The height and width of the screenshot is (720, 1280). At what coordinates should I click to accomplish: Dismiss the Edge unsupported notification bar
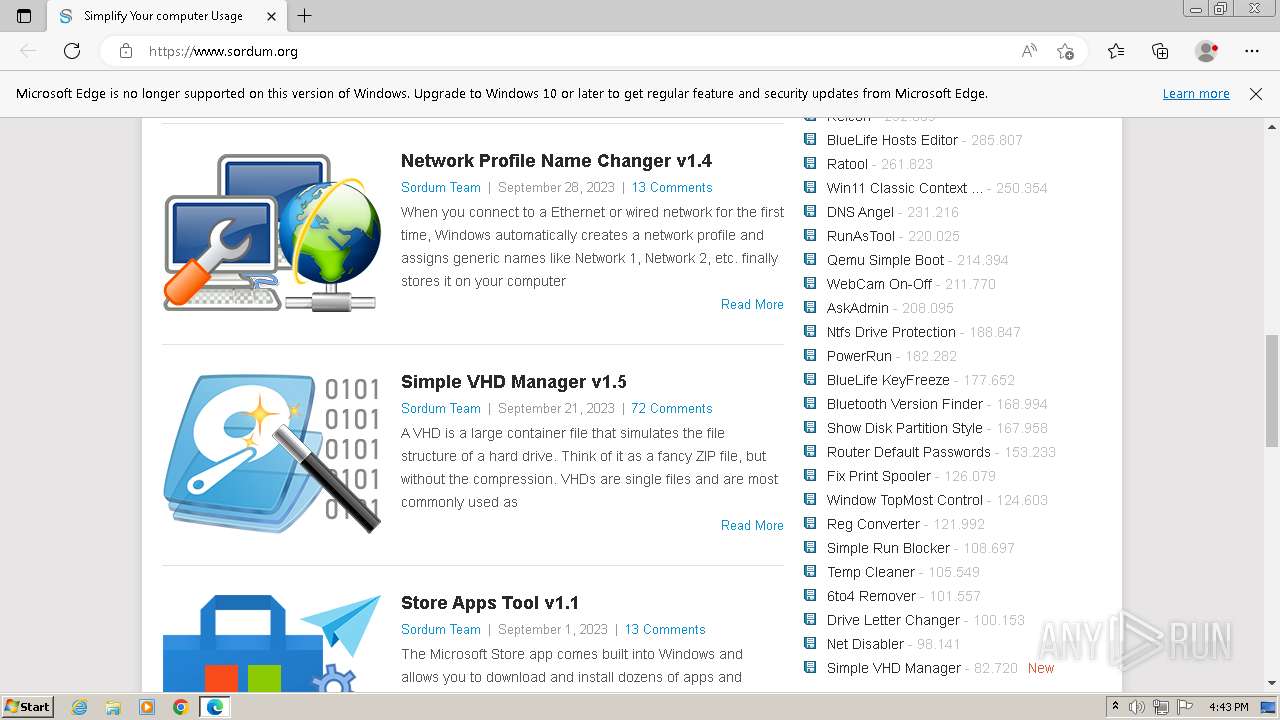(x=1256, y=93)
